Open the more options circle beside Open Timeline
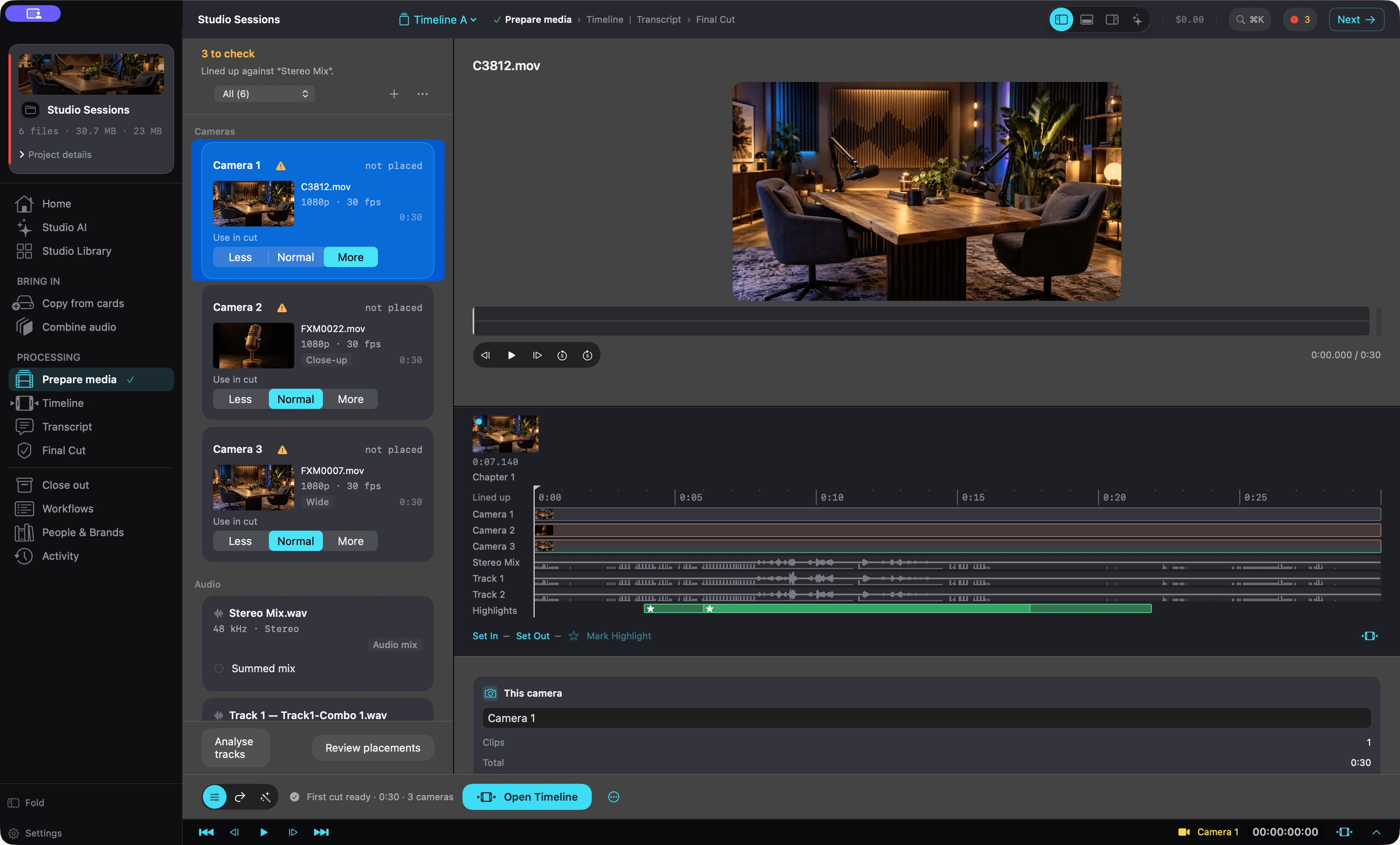This screenshot has height=845, width=1400. tap(614, 797)
